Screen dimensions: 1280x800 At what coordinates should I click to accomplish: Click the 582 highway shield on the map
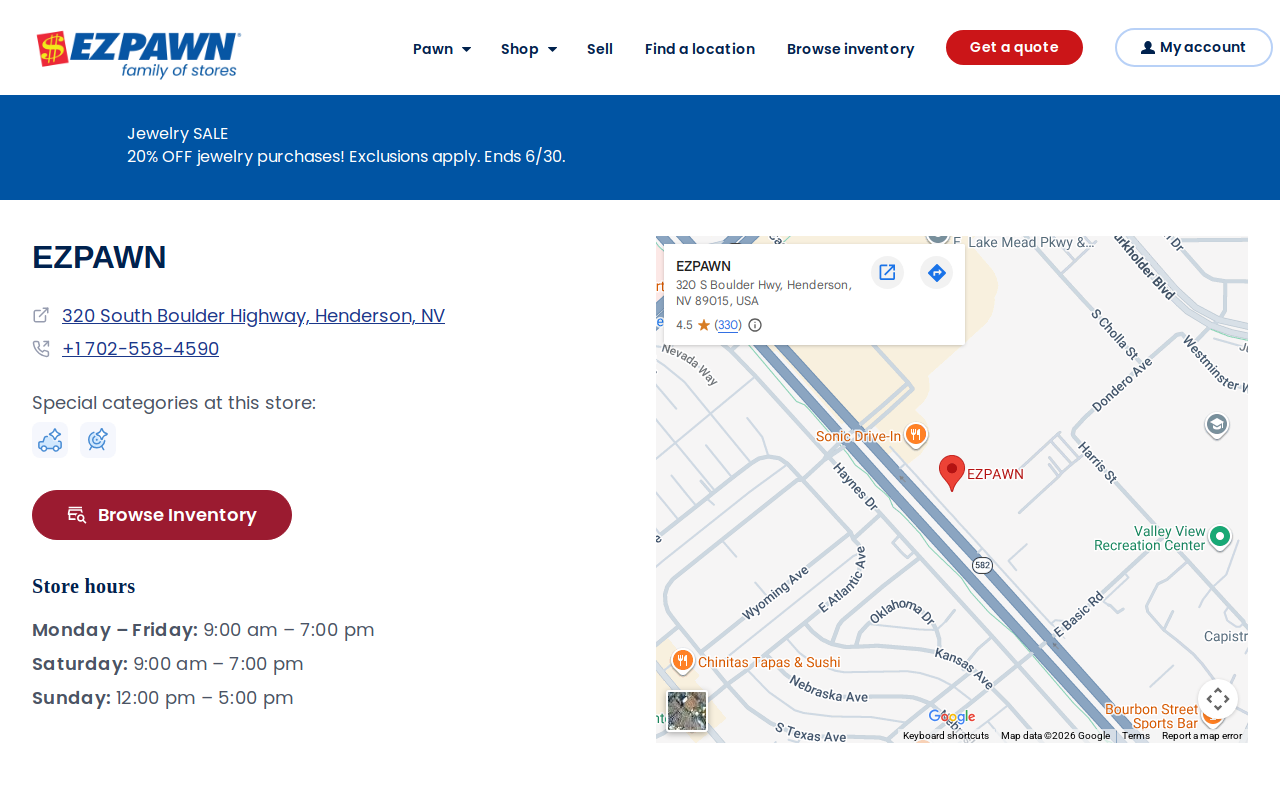coord(982,565)
